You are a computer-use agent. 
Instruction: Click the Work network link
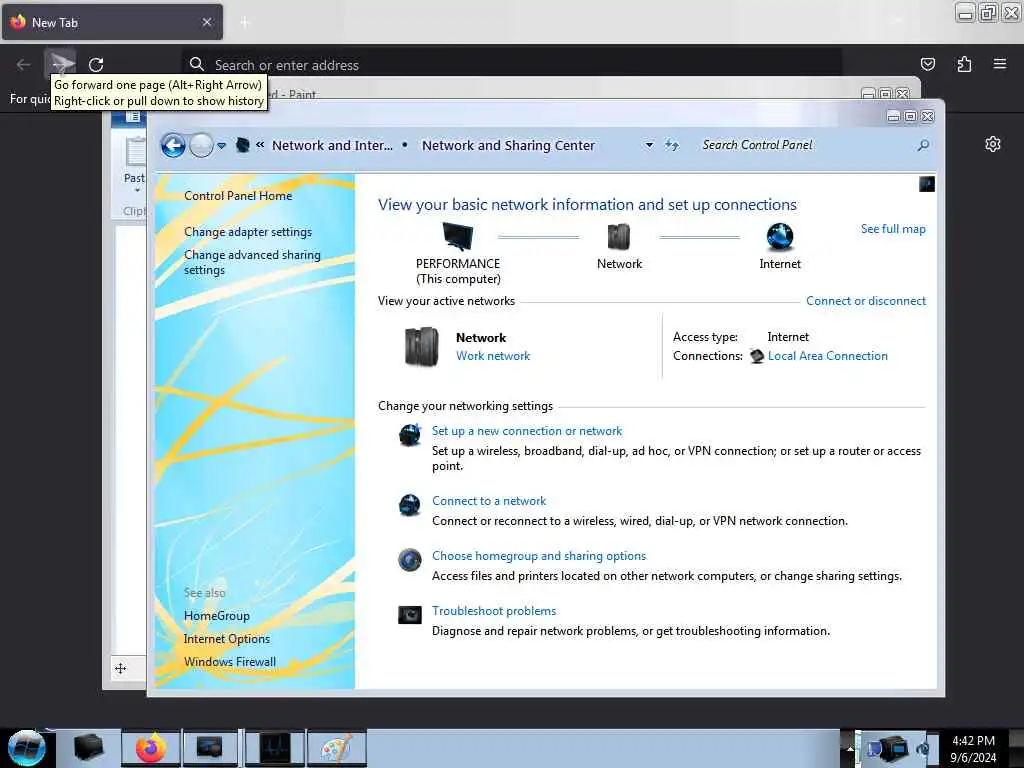click(492, 356)
